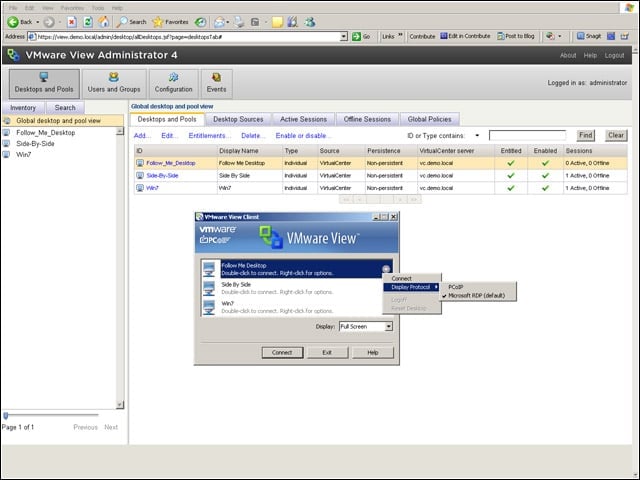The height and width of the screenshot is (480, 640).
Task: Open Desktops and Pools section
Action: pos(44,84)
